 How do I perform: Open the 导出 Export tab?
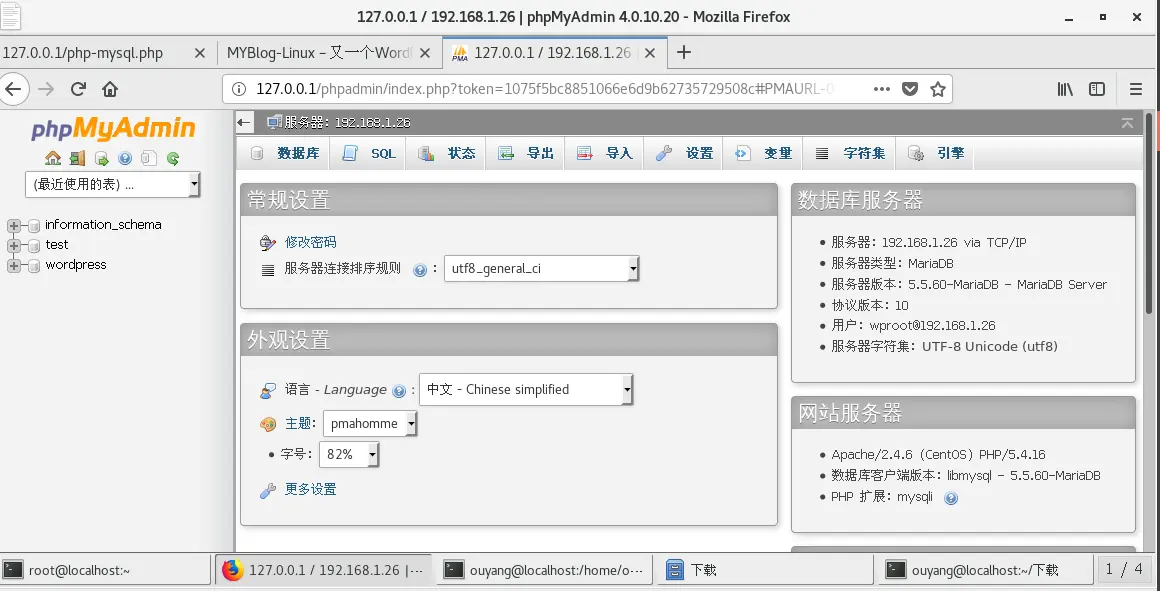(x=526, y=153)
